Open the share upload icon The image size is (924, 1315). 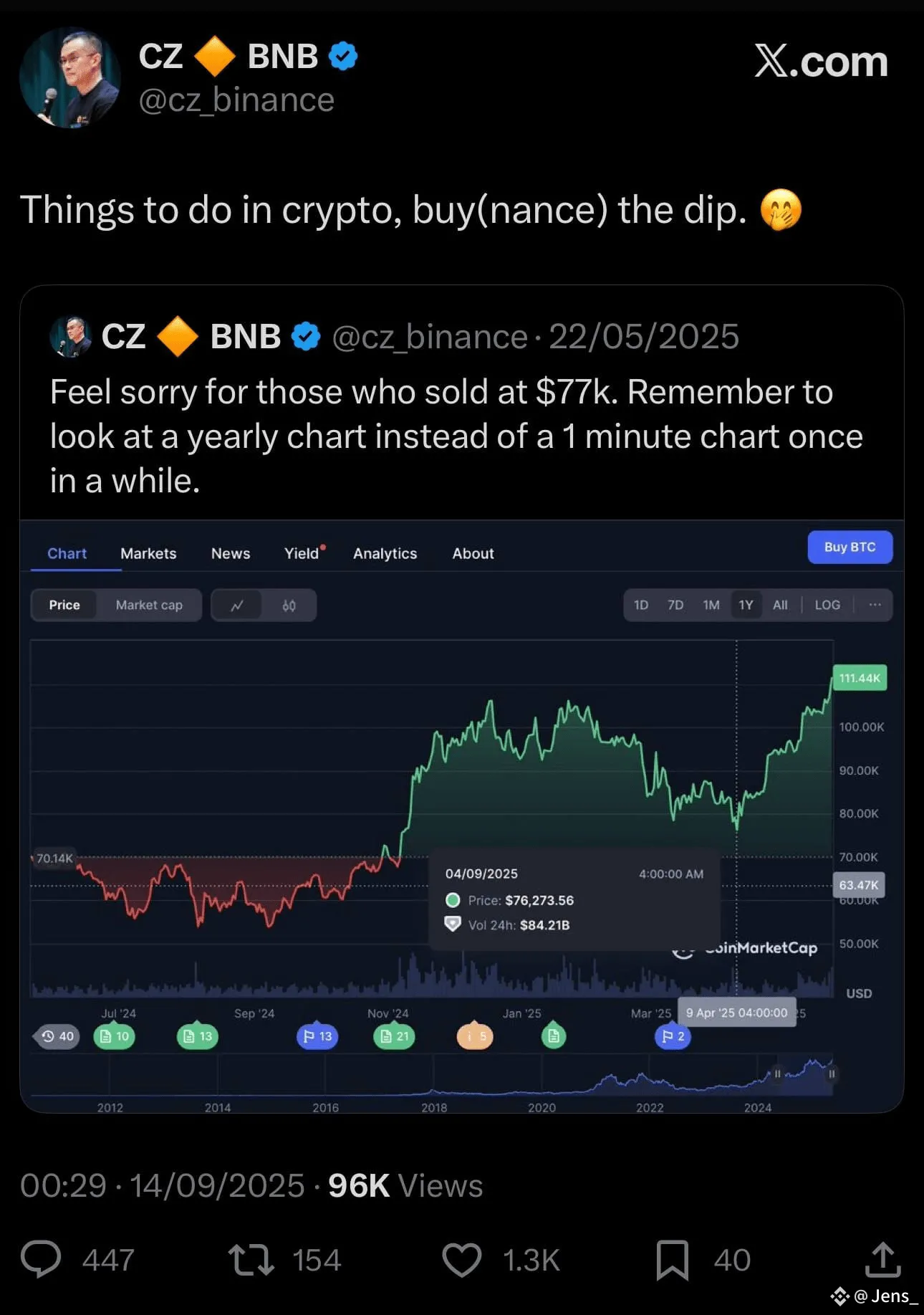pos(882,1259)
